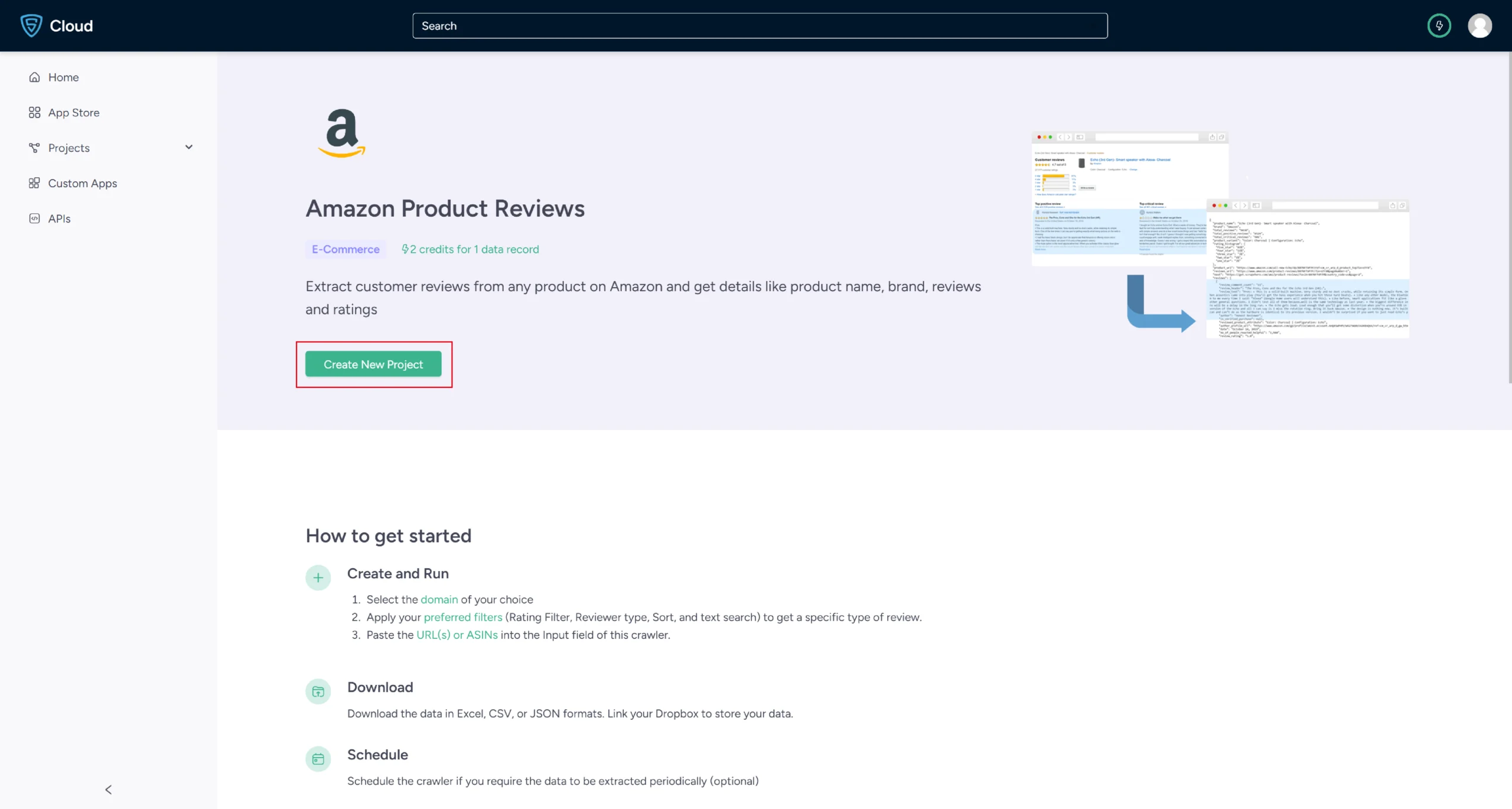The width and height of the screenshot is (1512, 809).
Task: Click the Create and Run plus icon
Action: pyautogui.click(x=318, y=578)
